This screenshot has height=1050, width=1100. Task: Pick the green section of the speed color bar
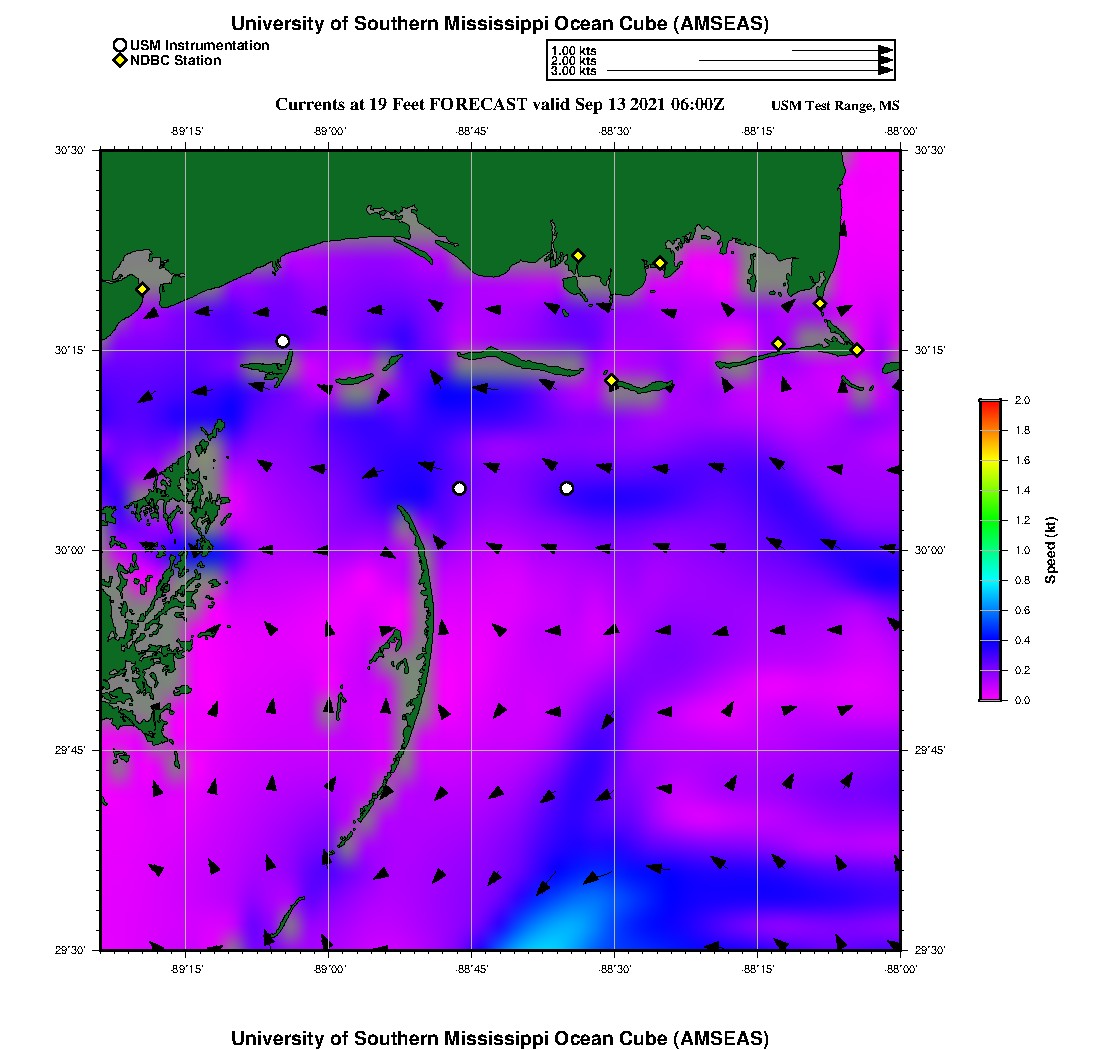pyautogui.click(x=990, y=520)
